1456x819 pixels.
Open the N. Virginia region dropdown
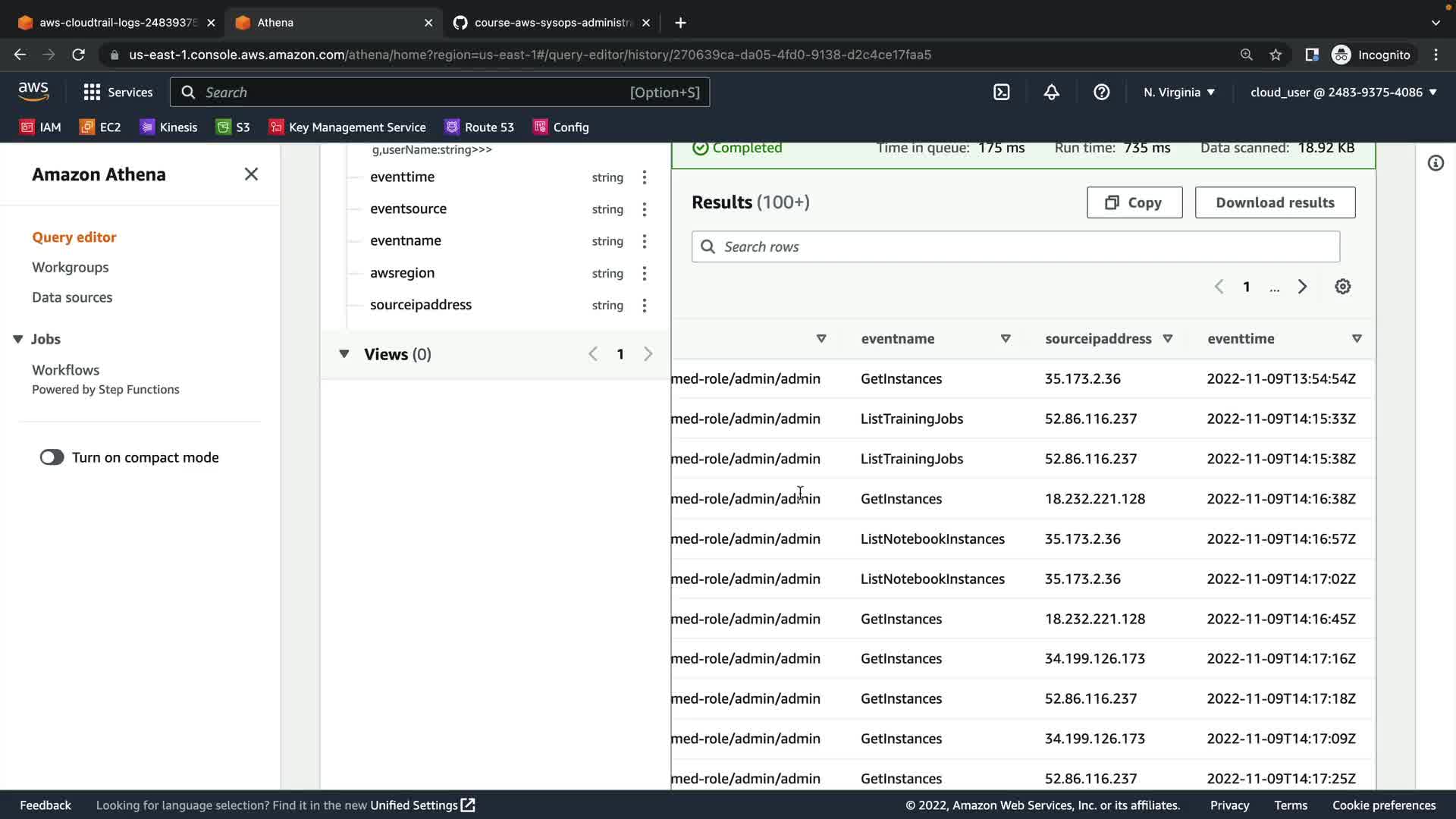[x=1178, y=93]
